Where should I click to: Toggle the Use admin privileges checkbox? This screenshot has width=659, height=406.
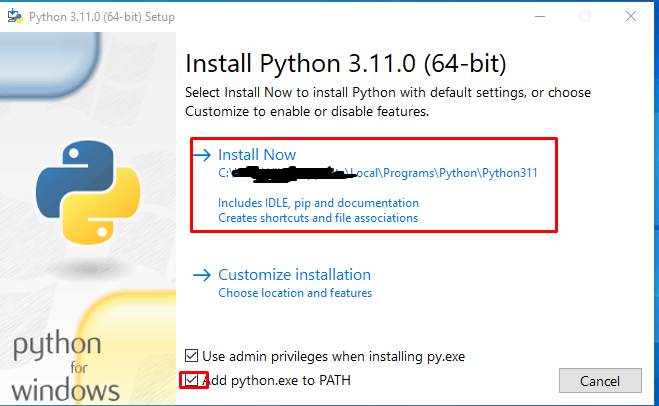coord(192,356)
